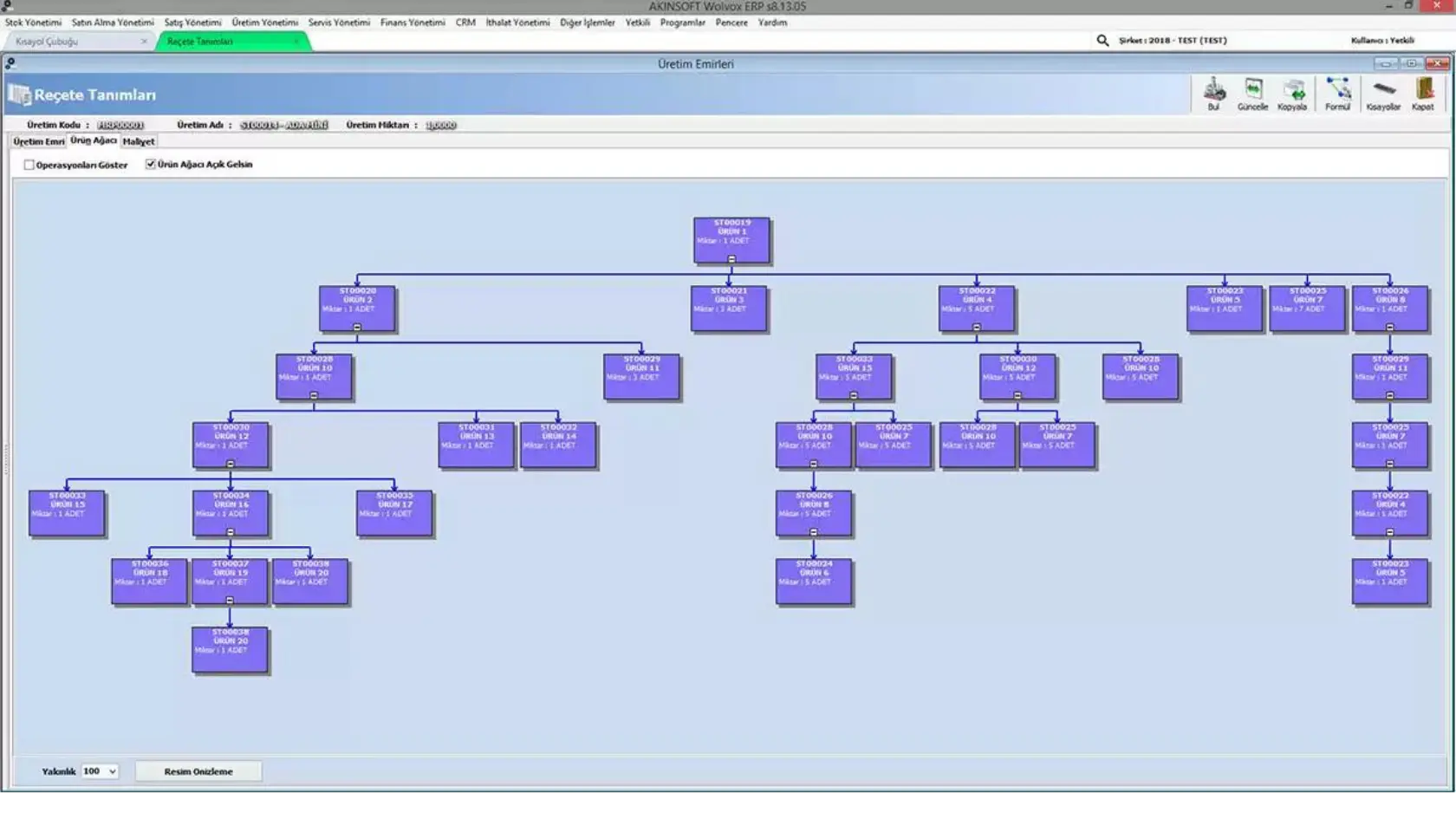Collapse the ST00034 ÜRÜN 16 branch
1456x819 pixels.
click(x=230, y=532)
